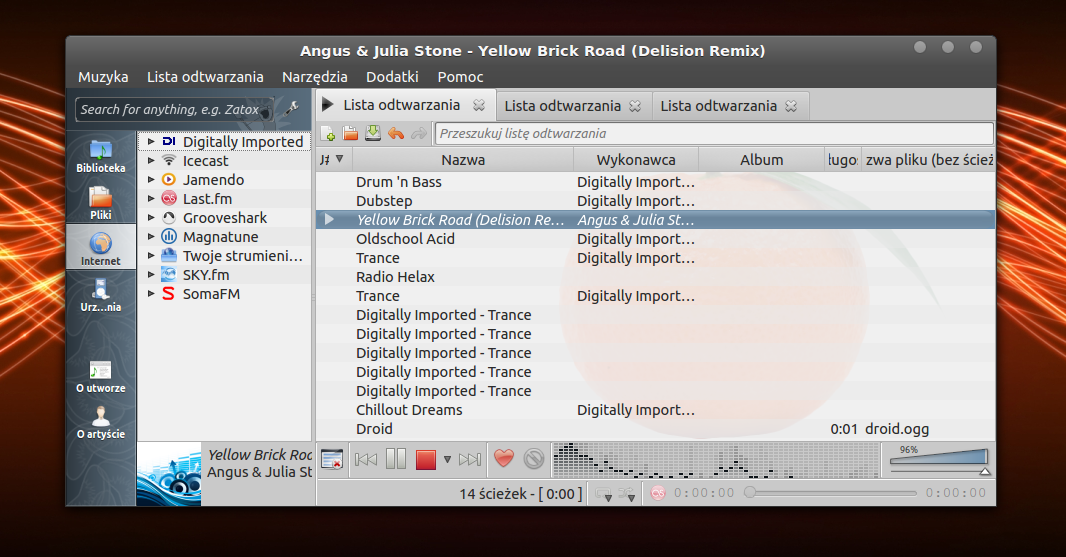Expand the Magnatune tree node
The image size is (1066, 557).
(152, 237)
